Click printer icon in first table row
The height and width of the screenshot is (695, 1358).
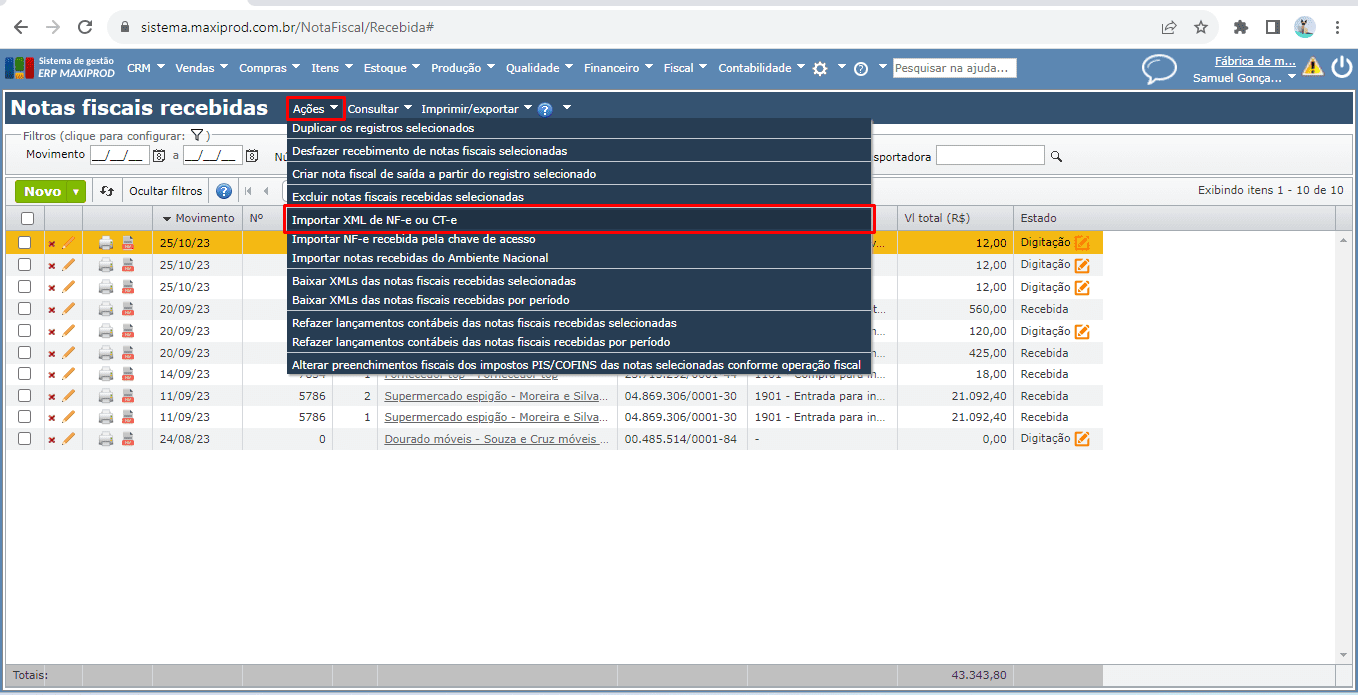tap(106, 243)
